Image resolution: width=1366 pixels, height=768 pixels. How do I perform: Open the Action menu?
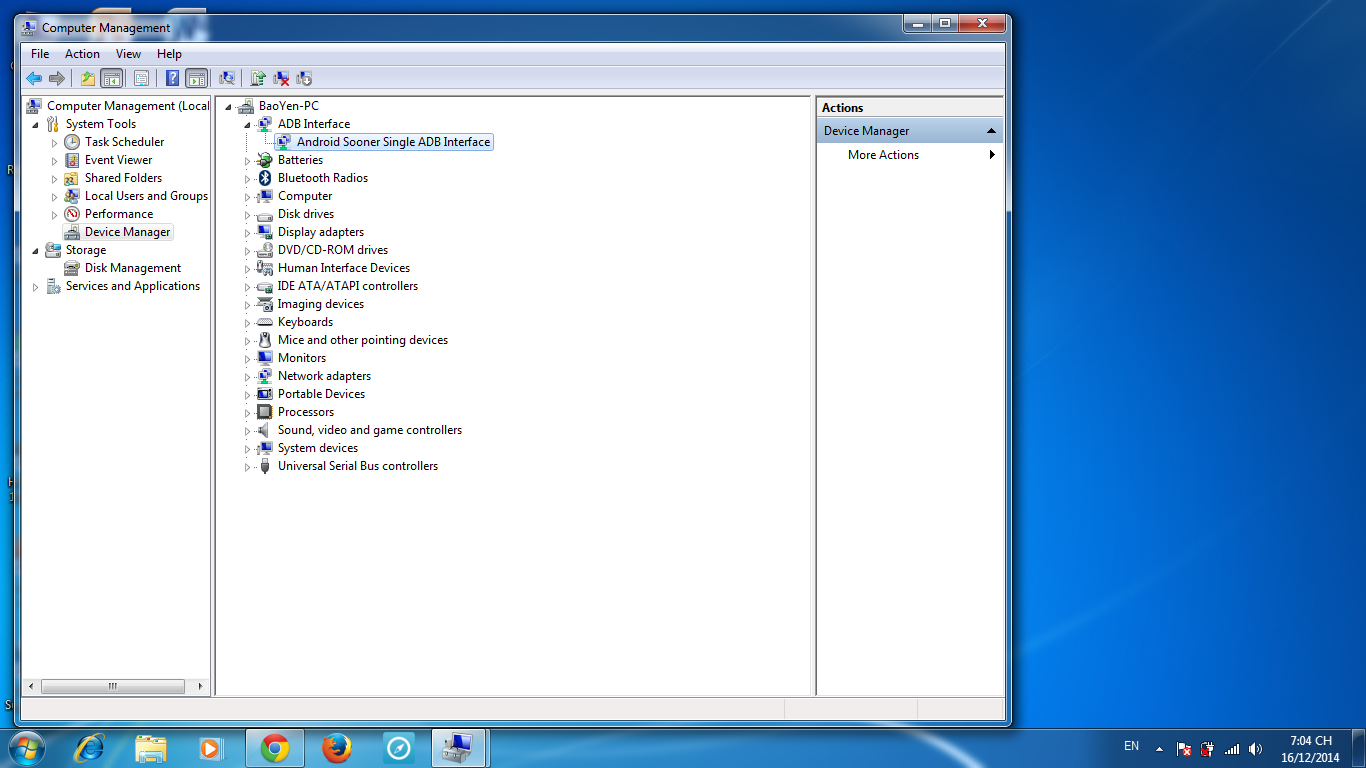tap(82, 54)
